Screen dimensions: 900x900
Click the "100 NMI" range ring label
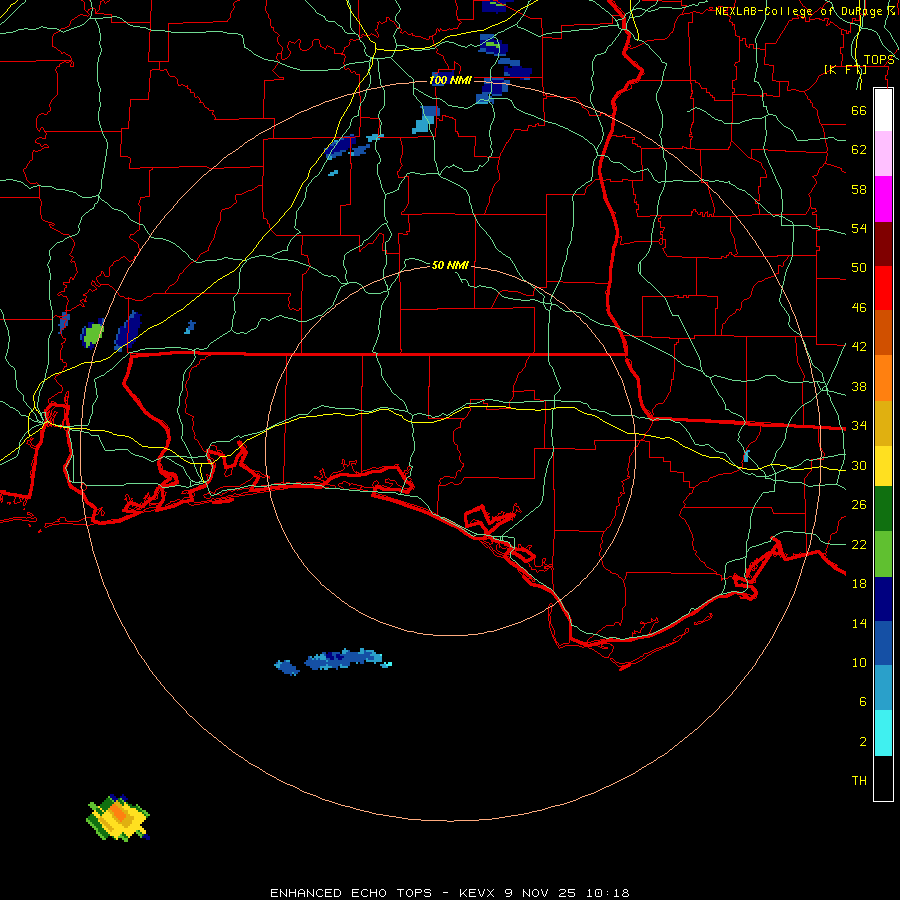pos(450,80)
